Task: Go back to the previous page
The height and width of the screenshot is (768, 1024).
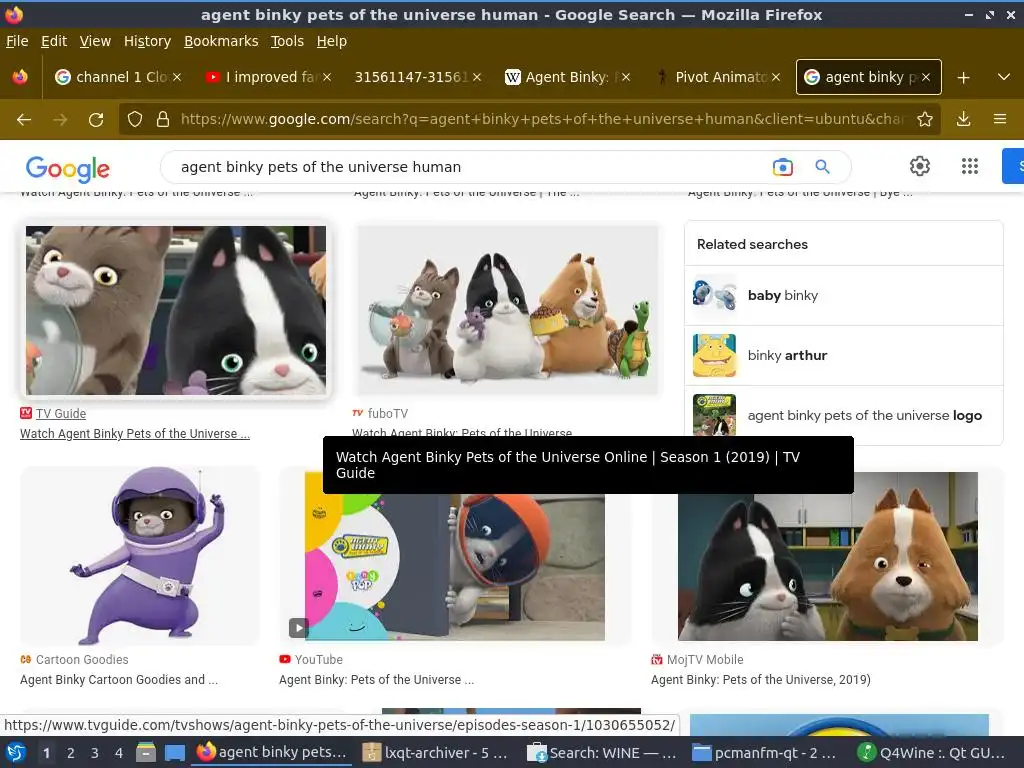Action: [24, 119]
